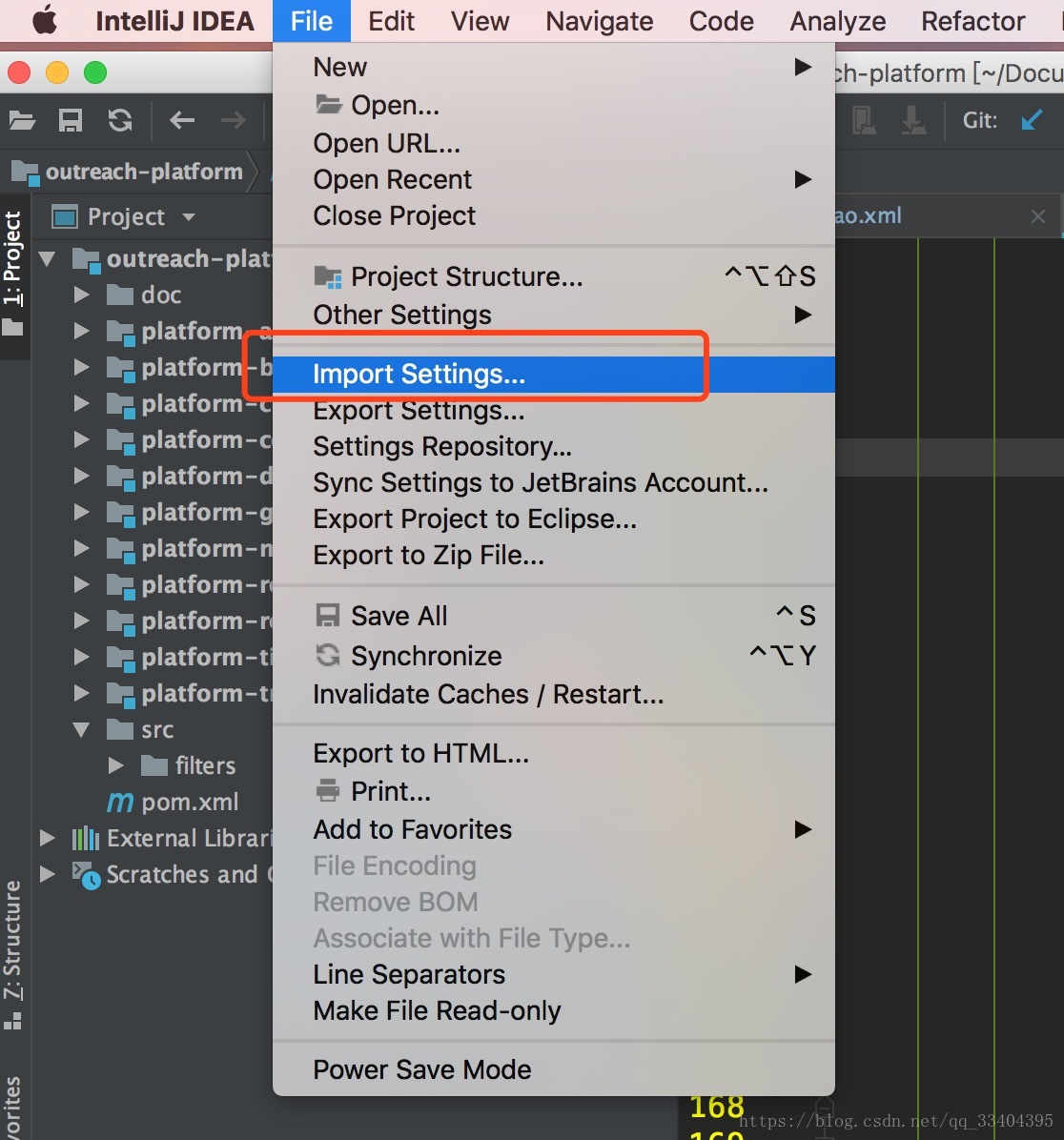Collapse the outreach-platform root tree node
Viewport: 1064px width, 1140px height.
48,259
